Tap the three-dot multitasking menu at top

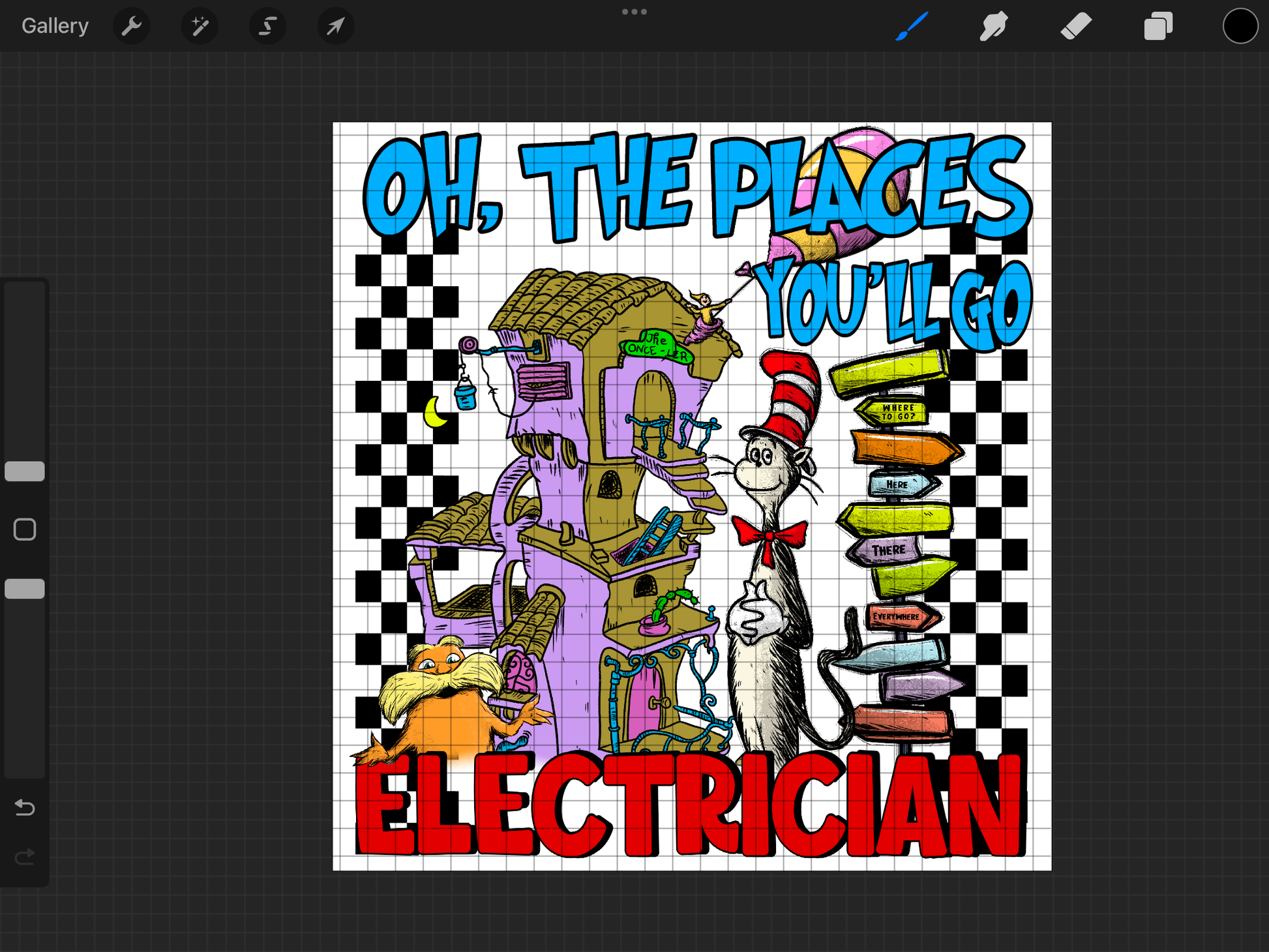(634, 12)
